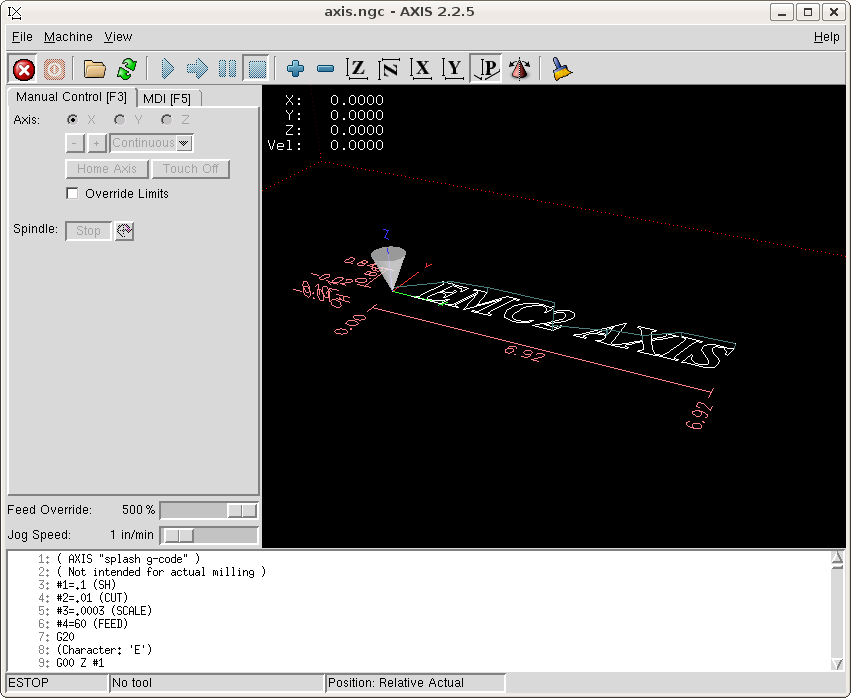Run the program with play icon
The height and width of the screenshot is (698, 851).
(168, 69)
